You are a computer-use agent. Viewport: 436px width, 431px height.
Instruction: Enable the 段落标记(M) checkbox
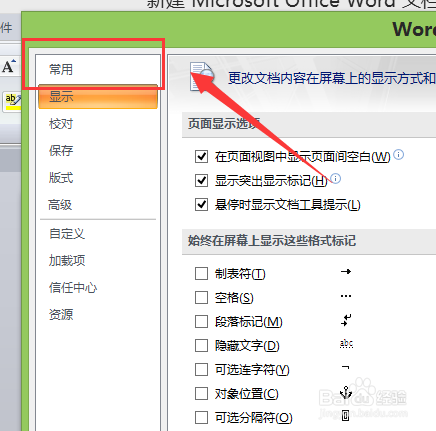[201, 322]
